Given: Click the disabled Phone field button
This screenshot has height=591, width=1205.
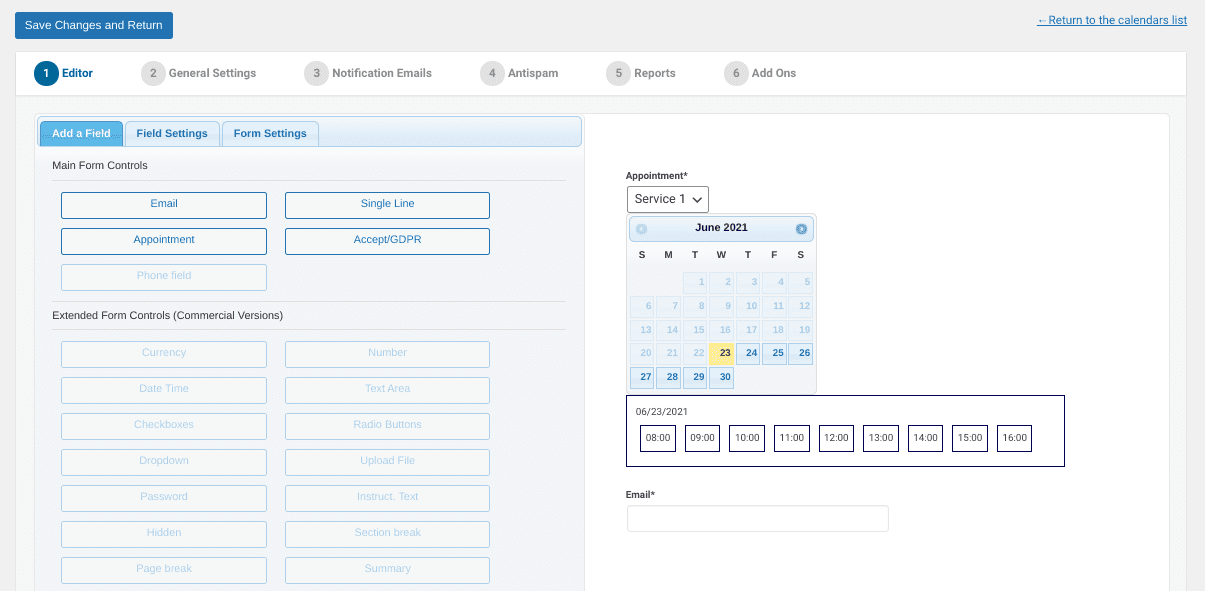Looking at the screenshot, I should (164, 277).
